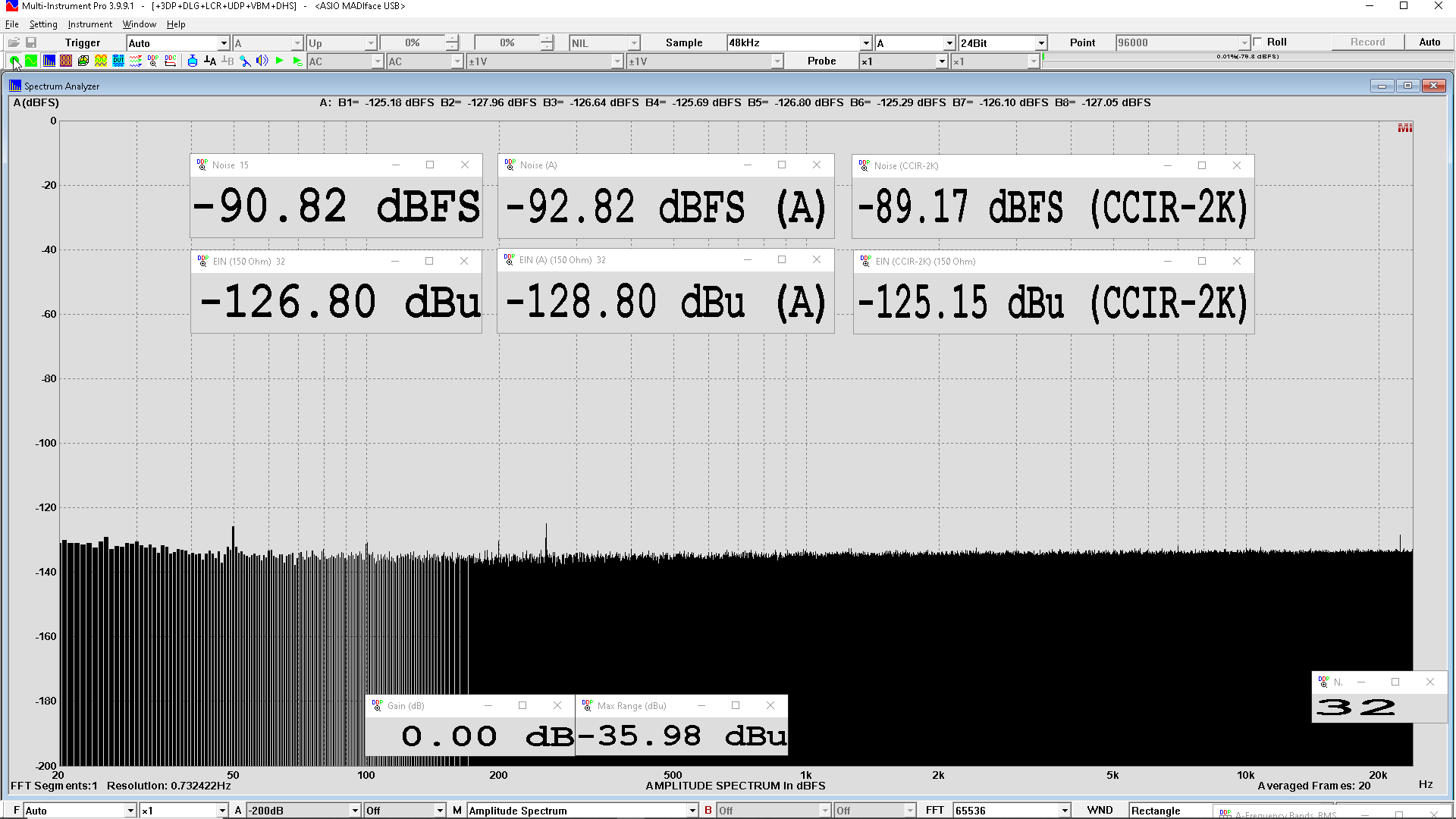Expand the Trigger mode Auto dropdown

(224, 43)
